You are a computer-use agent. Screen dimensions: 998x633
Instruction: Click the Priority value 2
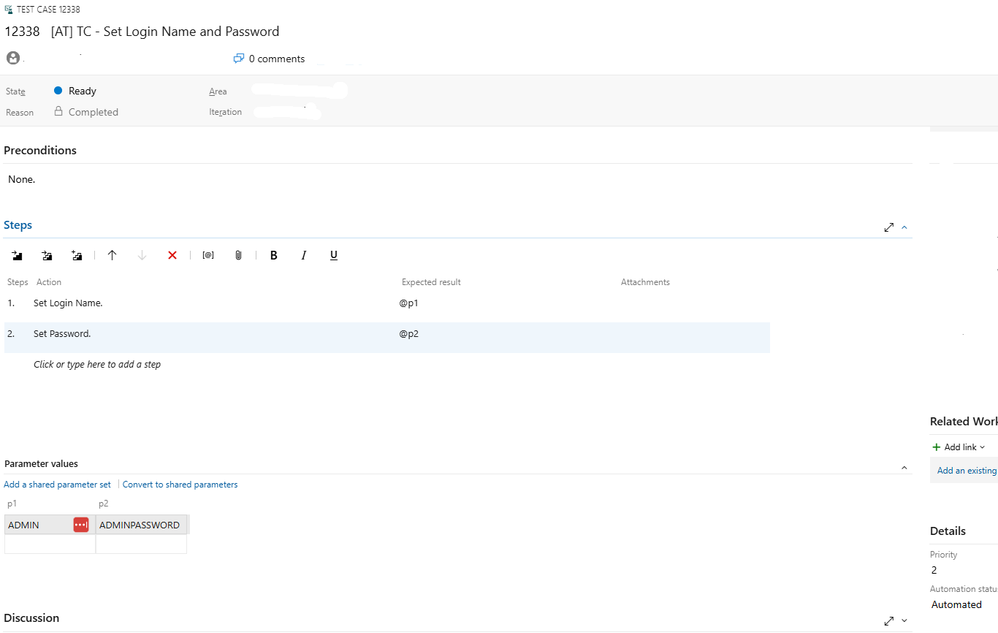(934, 571)
